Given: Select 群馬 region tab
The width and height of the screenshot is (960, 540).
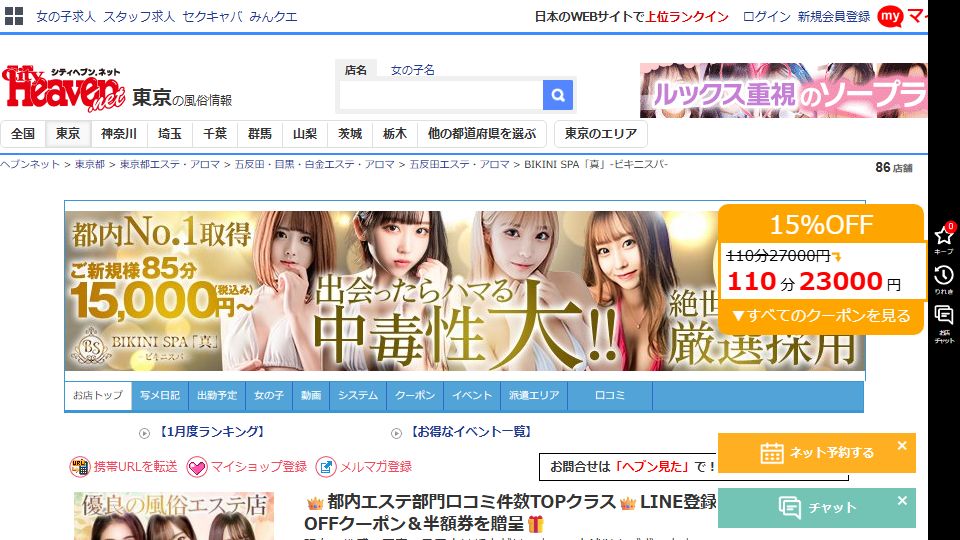Looking at the screenshot, I should coord(260,133).
